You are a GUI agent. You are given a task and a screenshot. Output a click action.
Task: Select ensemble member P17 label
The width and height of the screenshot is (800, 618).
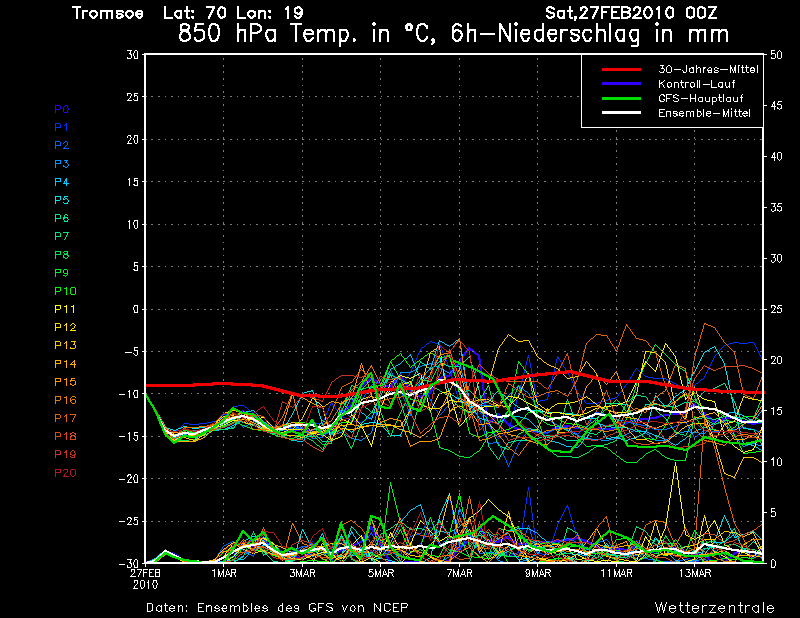[64, 418]
